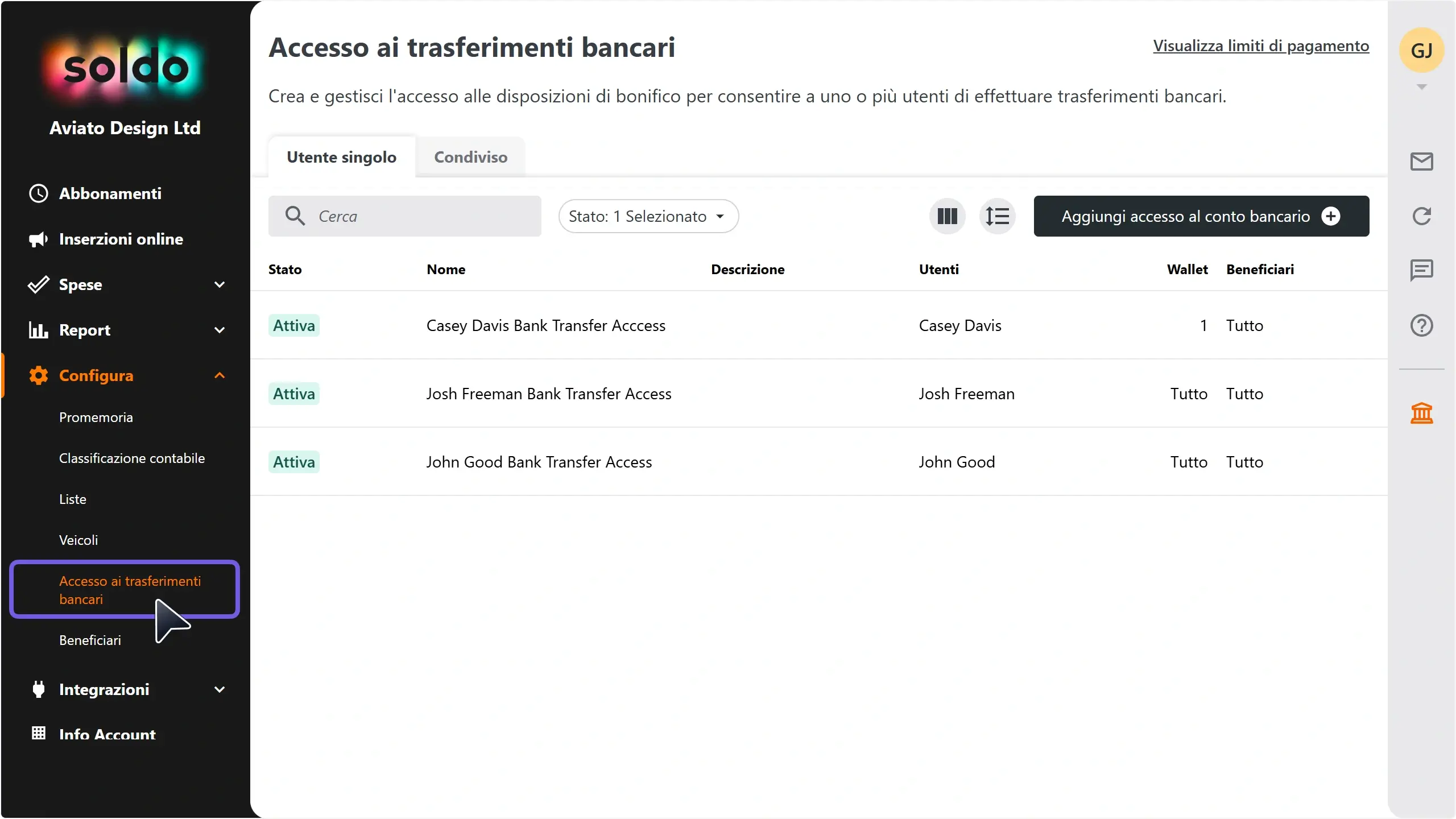Sort by the Utenti column header
The height and width of the screenshot is (819, 1456).
(x=938, y=270)
